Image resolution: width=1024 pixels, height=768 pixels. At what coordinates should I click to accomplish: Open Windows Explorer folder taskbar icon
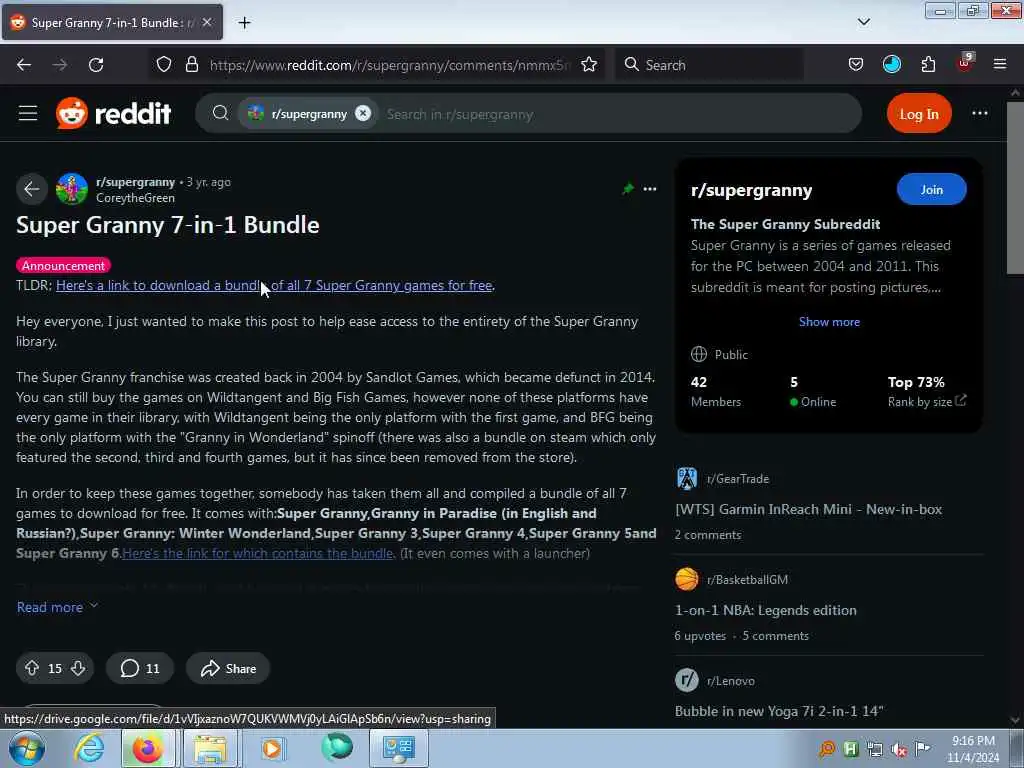(x=209, y=748)
